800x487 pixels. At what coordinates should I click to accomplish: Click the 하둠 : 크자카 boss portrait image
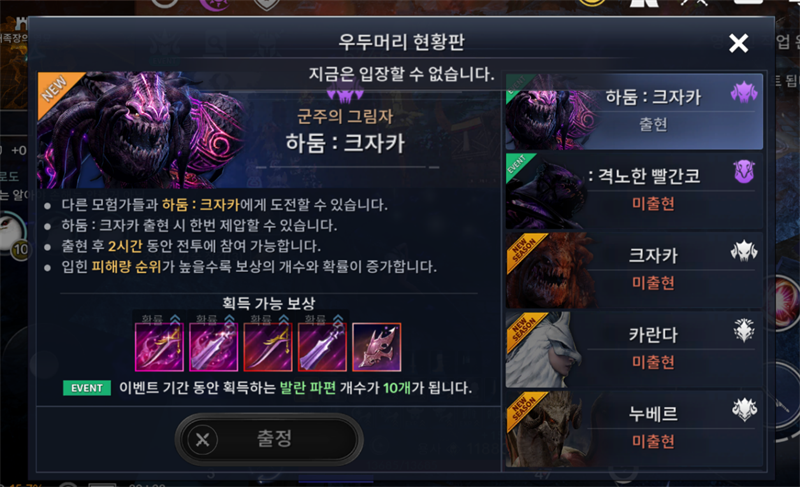[x=140, y=130]
